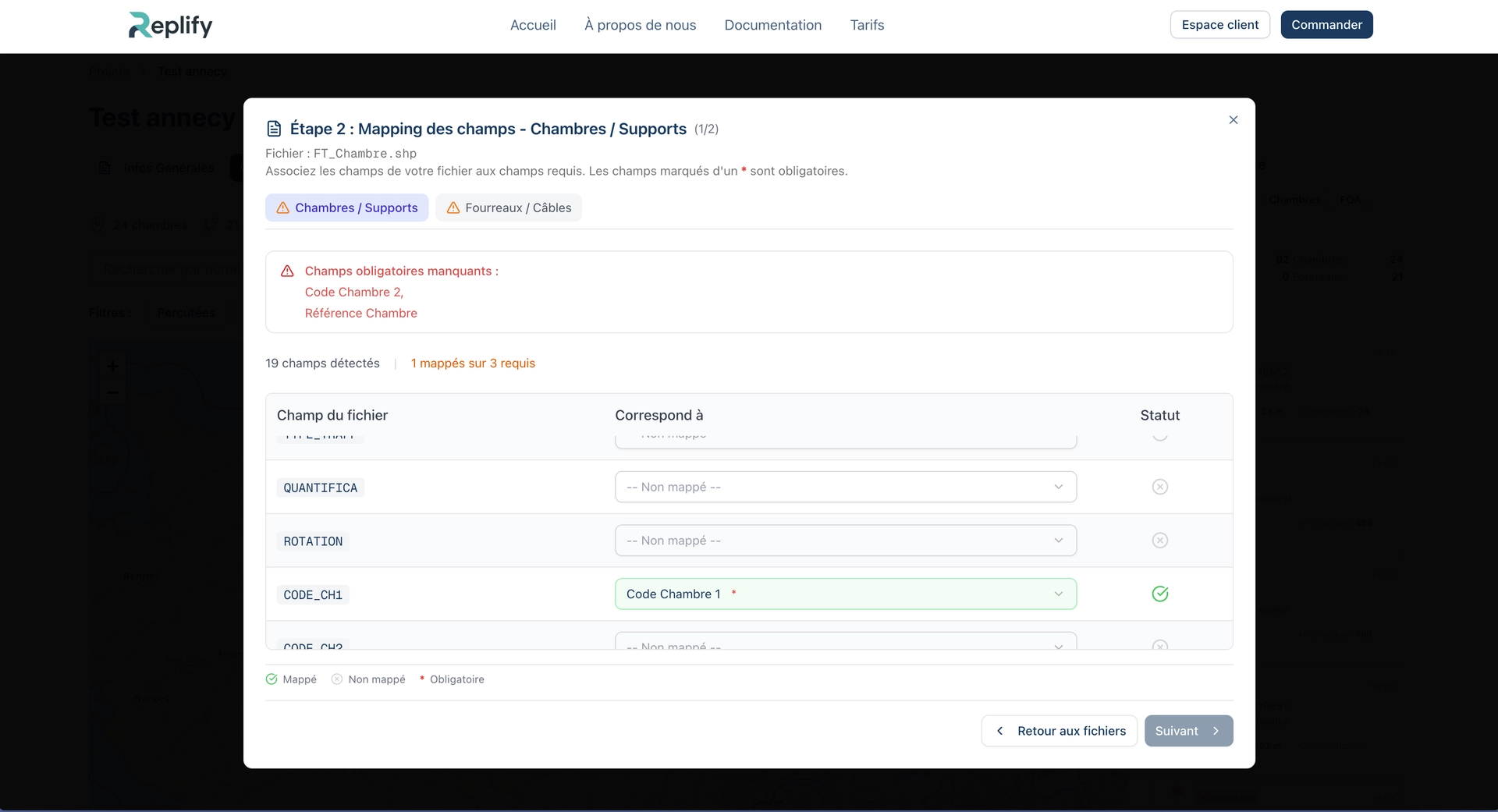
Task: Click the Non mappé legend icon
Action: [337, 679]
